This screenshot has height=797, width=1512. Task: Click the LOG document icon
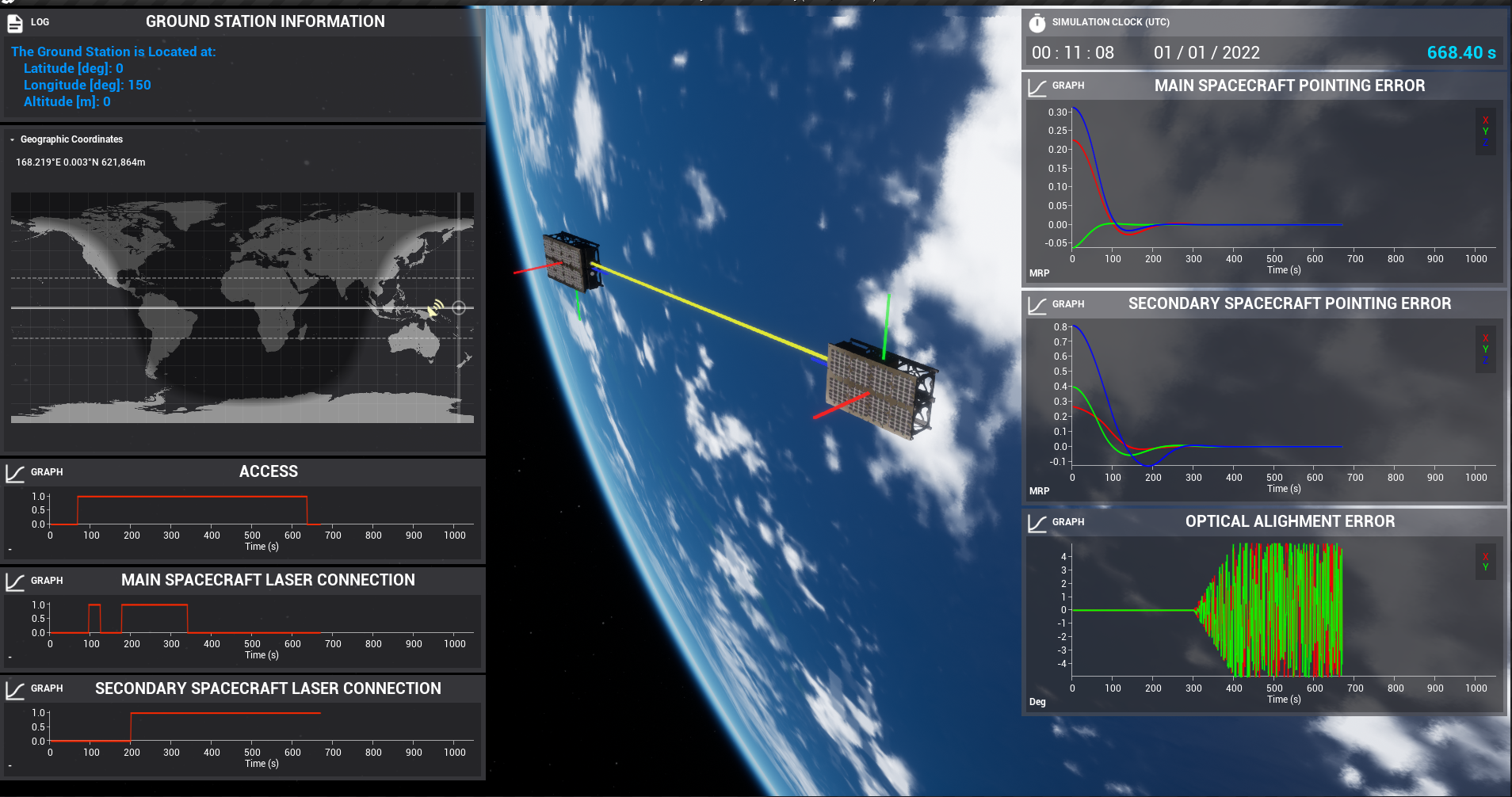(x=15, y=24)
